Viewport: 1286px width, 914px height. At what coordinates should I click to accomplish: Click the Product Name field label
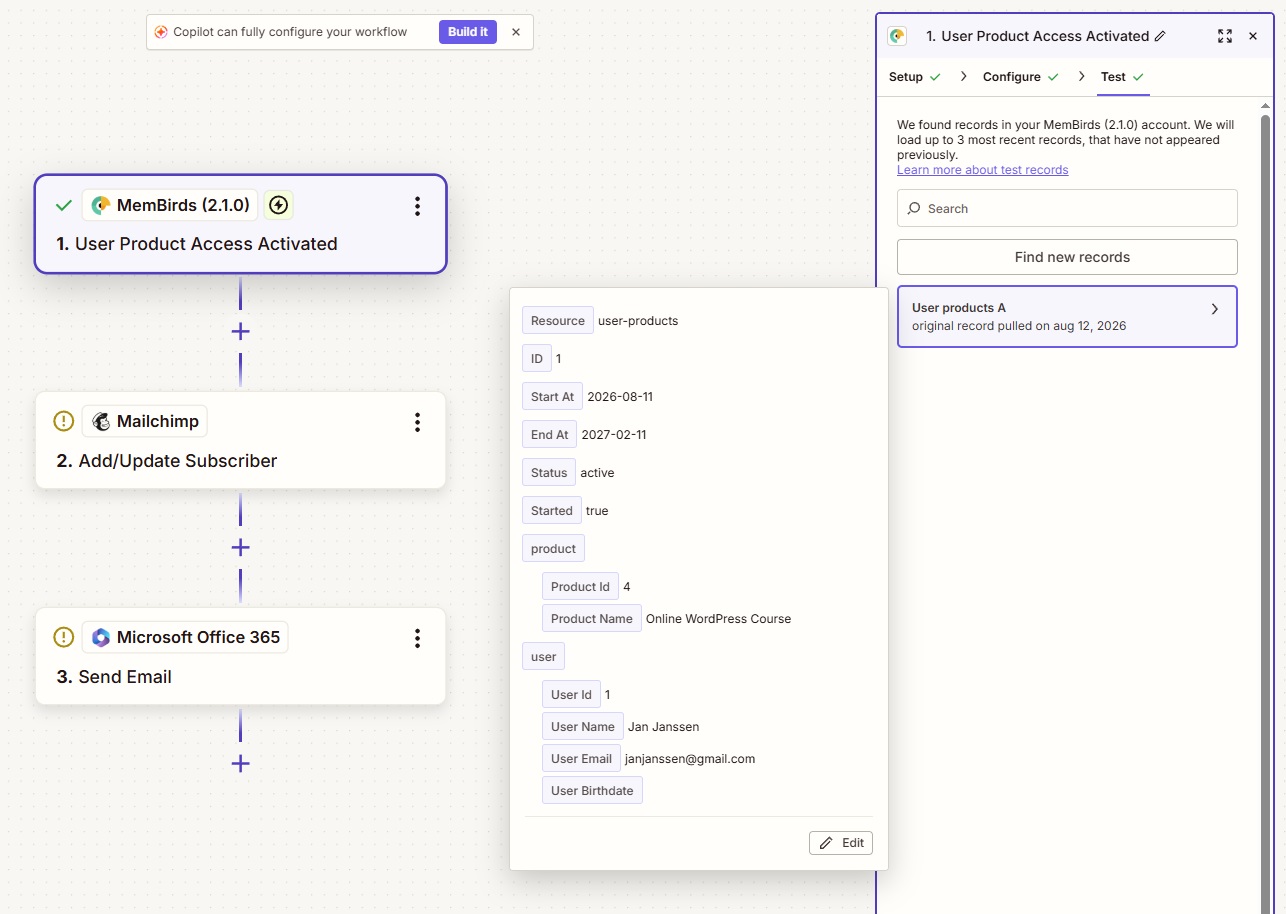click(x=592, y=618)
